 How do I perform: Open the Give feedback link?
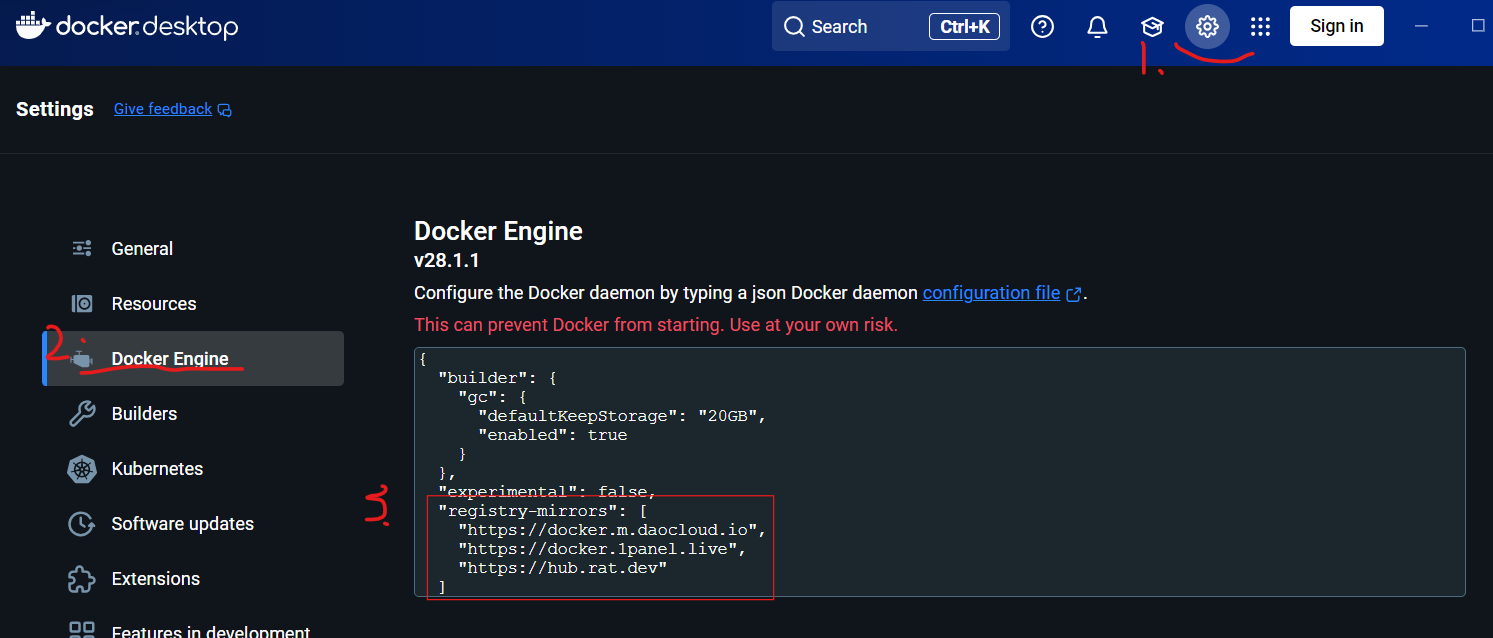click(x=163, y=109)
